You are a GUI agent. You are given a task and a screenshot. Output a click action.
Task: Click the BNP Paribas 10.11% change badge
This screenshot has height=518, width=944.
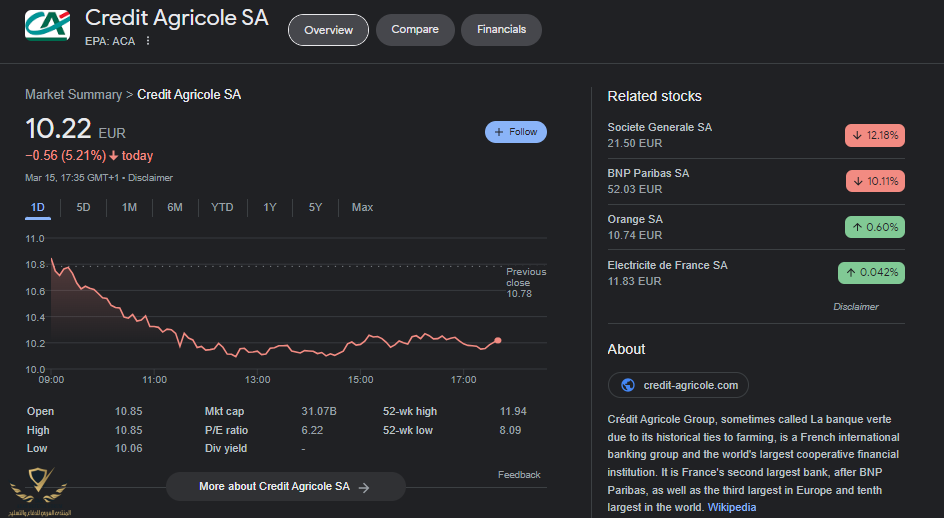tap(875, 181)
